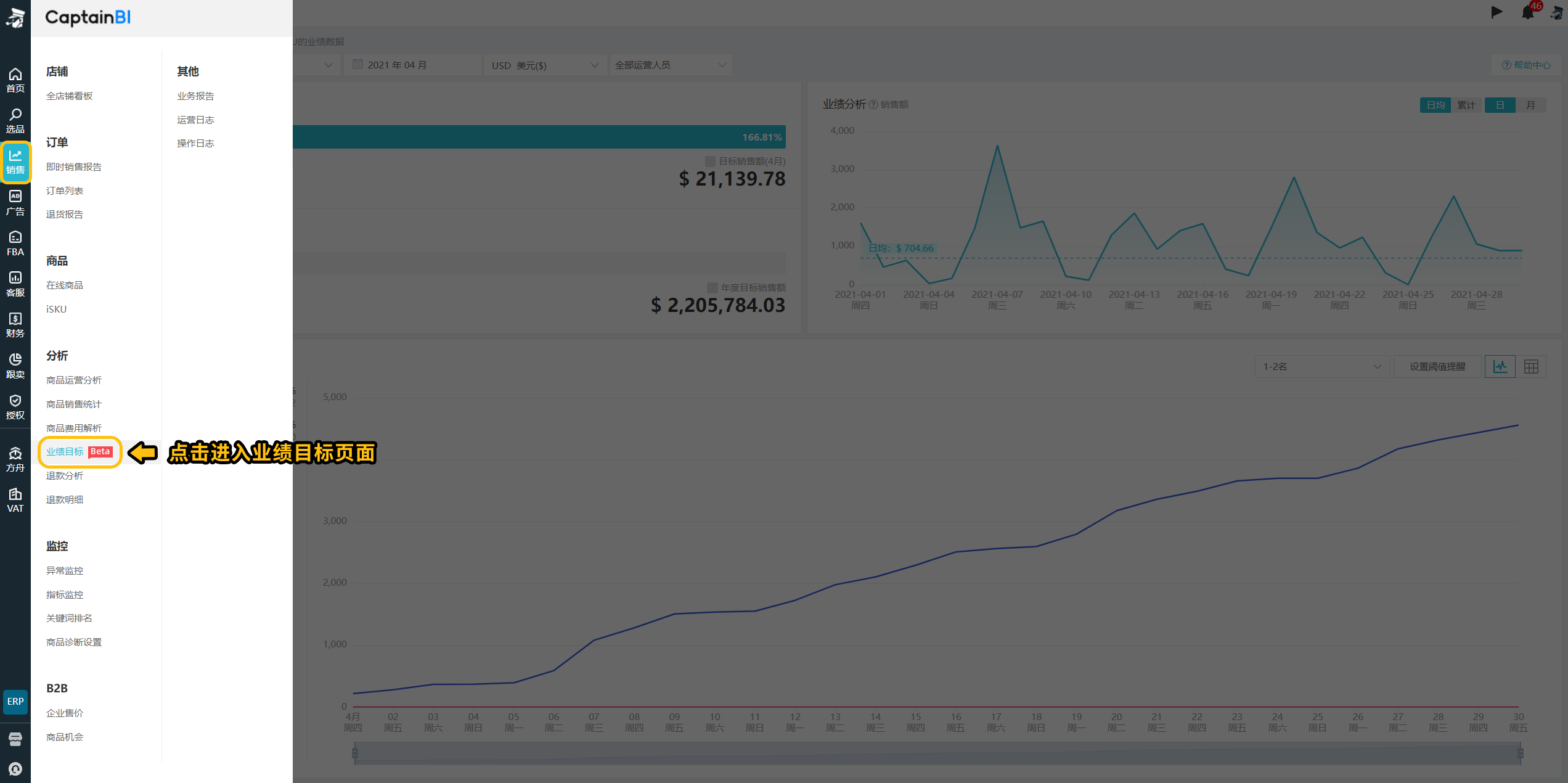Open 商品销售统计 menu item
1568x783 pixels.
pos(74,404)
